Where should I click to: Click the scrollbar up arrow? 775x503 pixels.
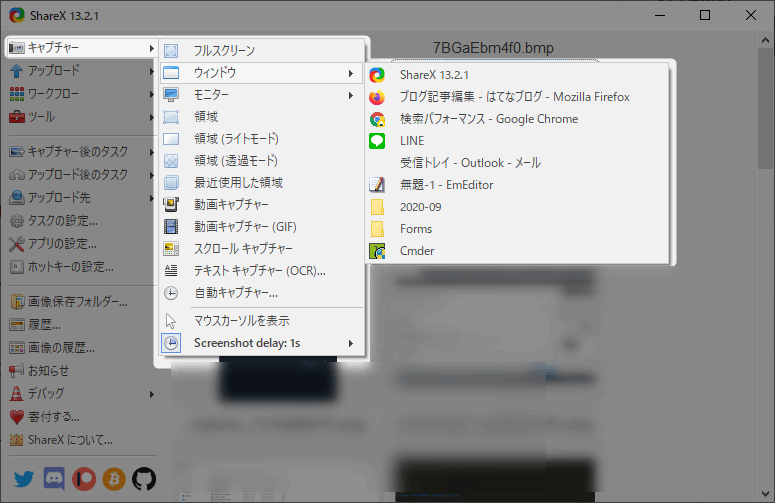coord(766,41)
